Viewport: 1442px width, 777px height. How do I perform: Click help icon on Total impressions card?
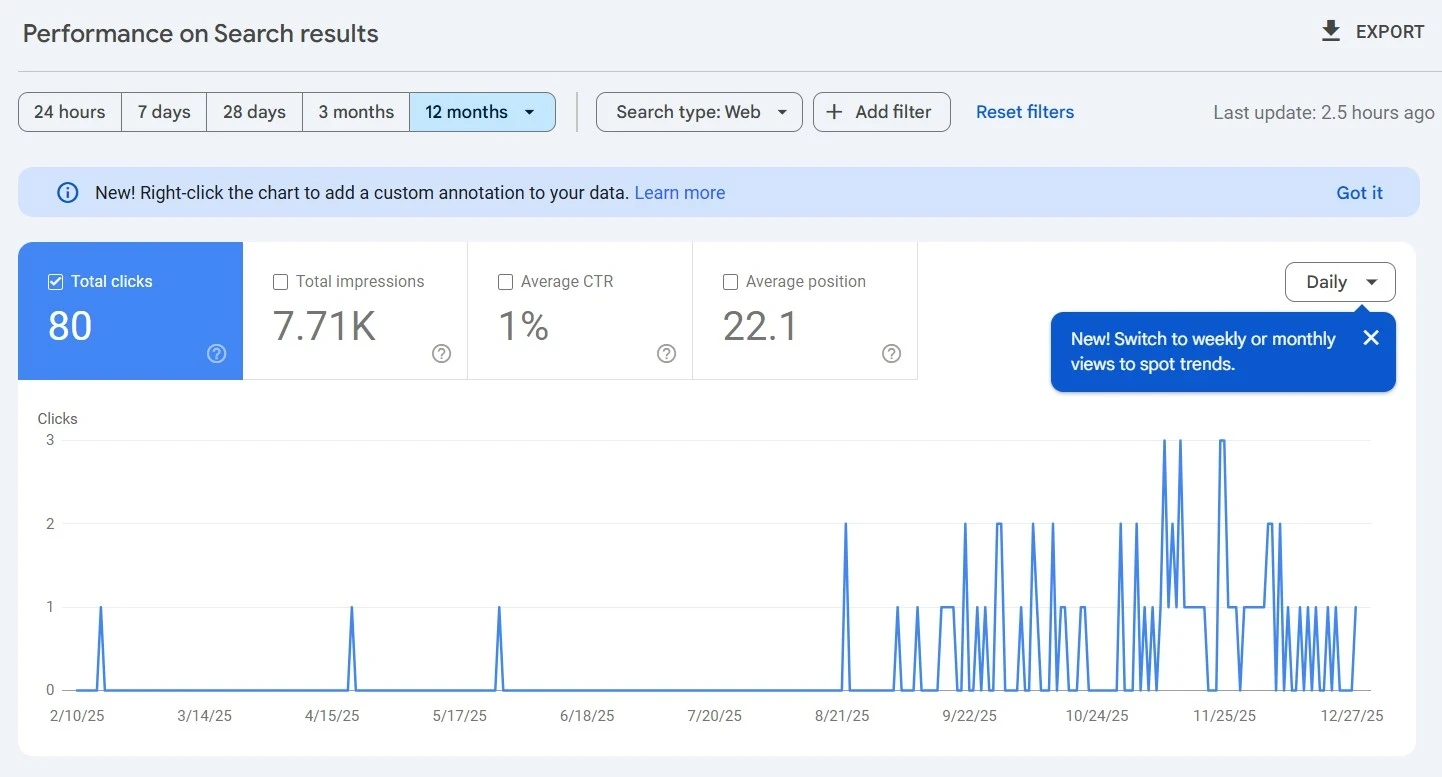click(x=441, y=353)
